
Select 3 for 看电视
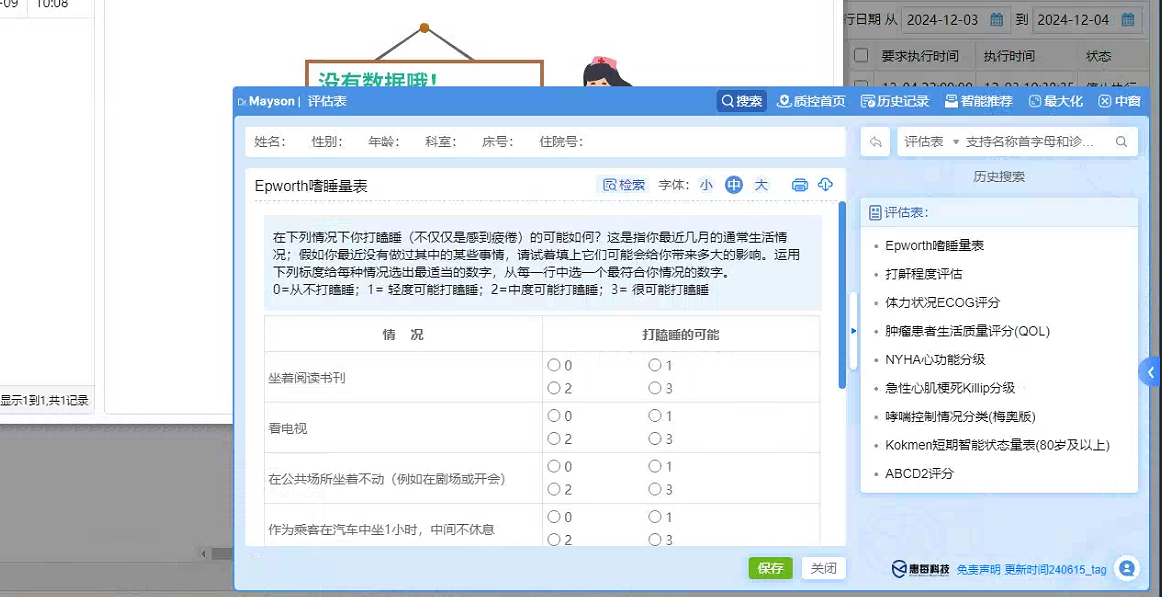click(x=654, y=439)
